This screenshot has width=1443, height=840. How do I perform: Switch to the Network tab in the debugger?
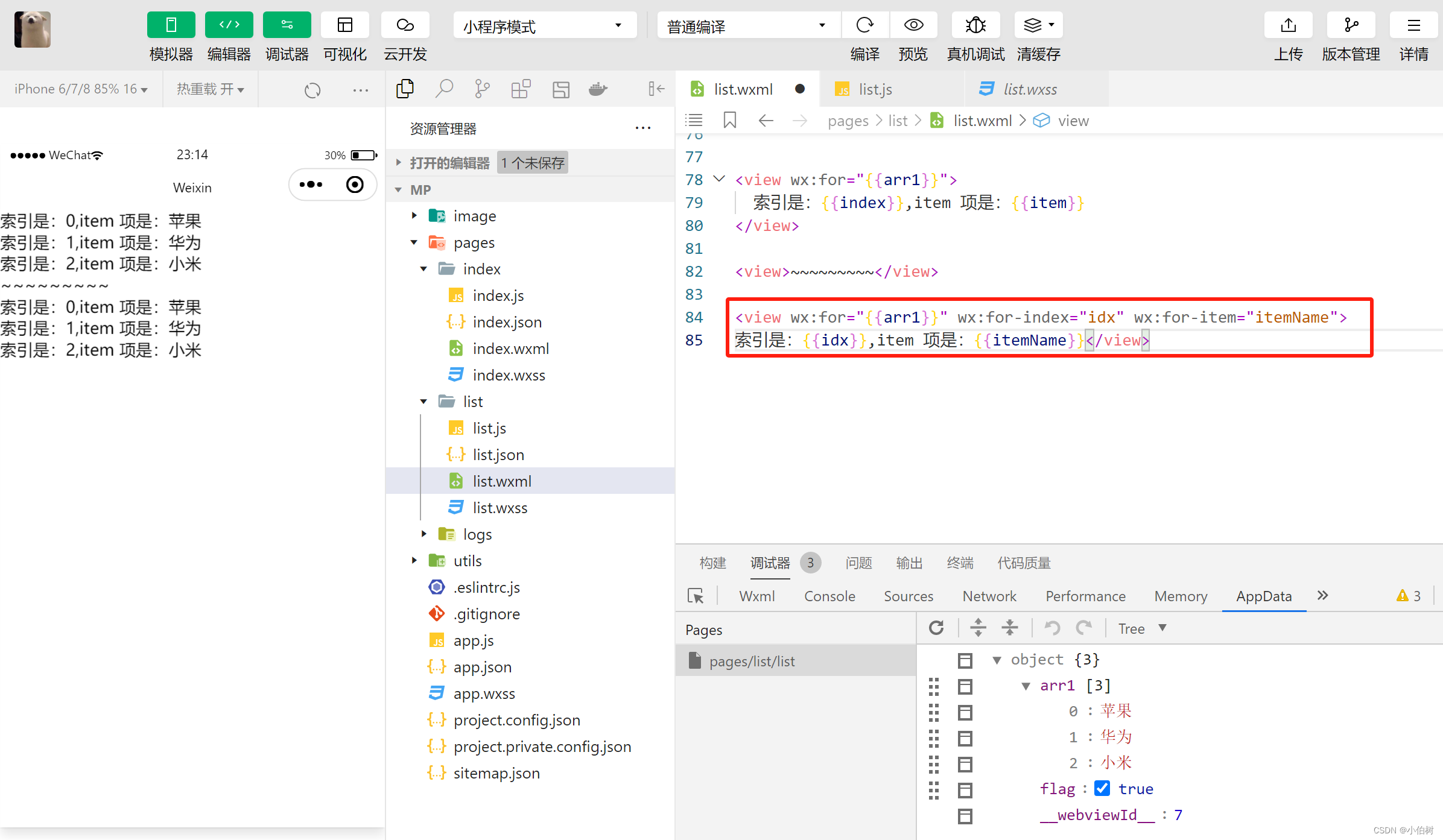coord(989,596)
